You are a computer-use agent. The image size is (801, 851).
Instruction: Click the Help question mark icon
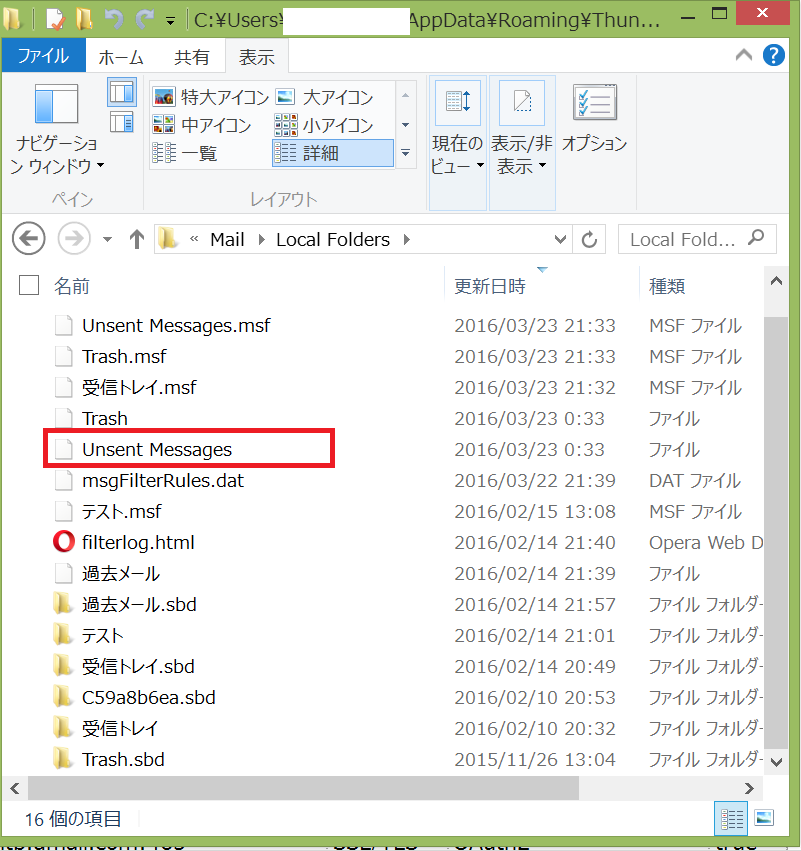pos(774,56)
